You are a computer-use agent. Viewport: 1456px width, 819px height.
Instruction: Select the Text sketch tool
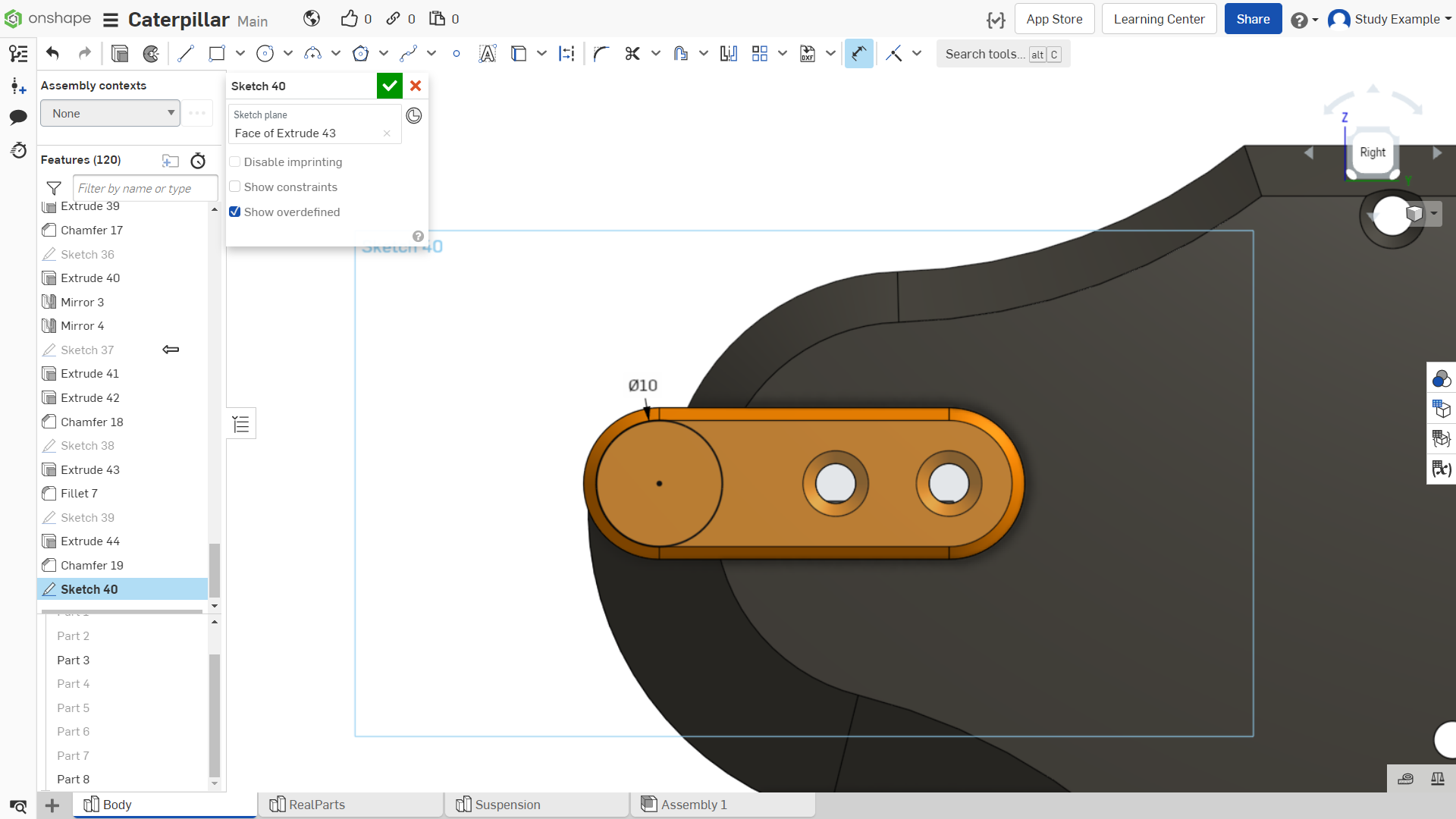pyautogui.click(x=488, y=54)
